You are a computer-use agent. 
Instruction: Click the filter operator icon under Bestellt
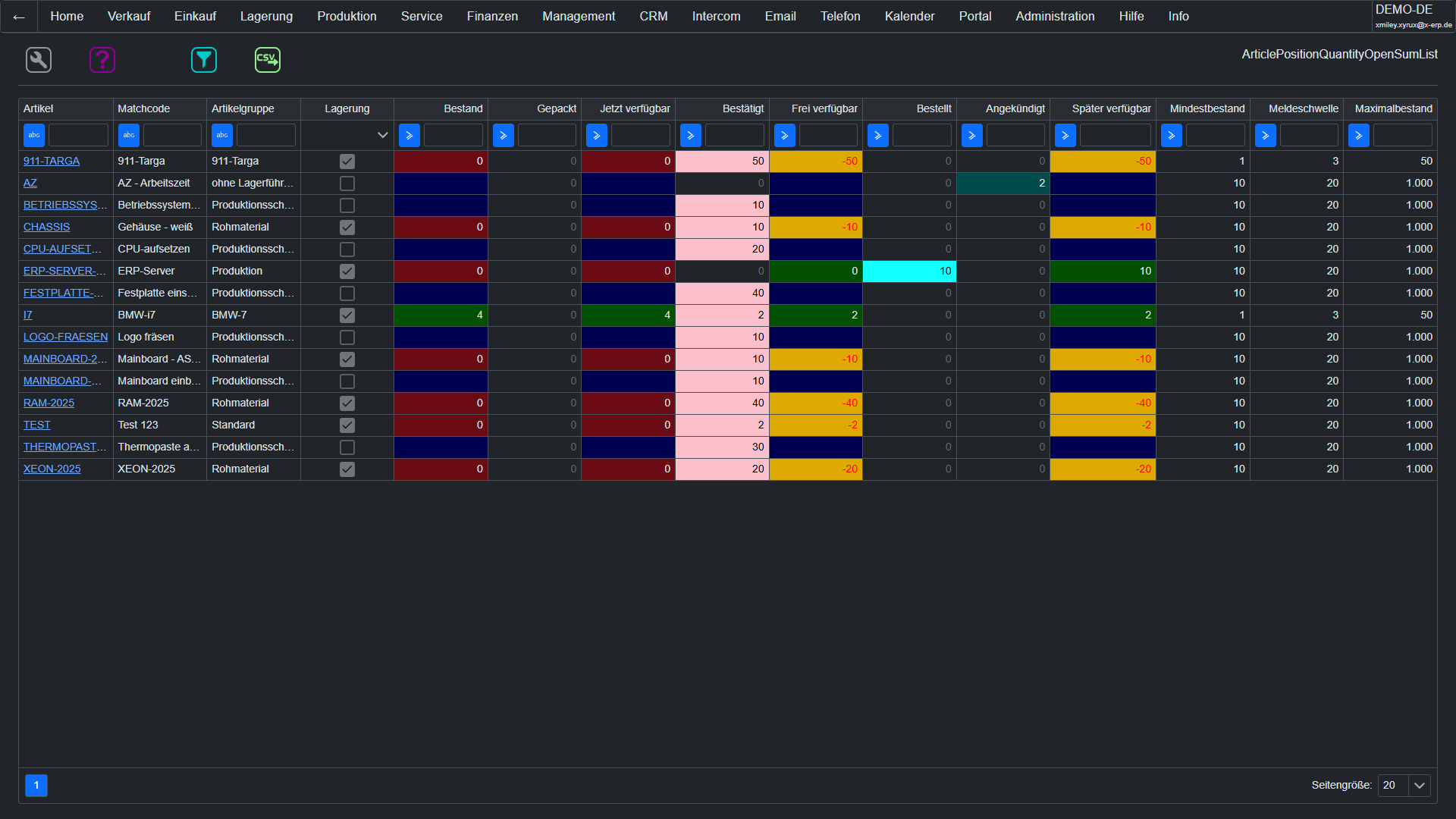coord(877,136)
